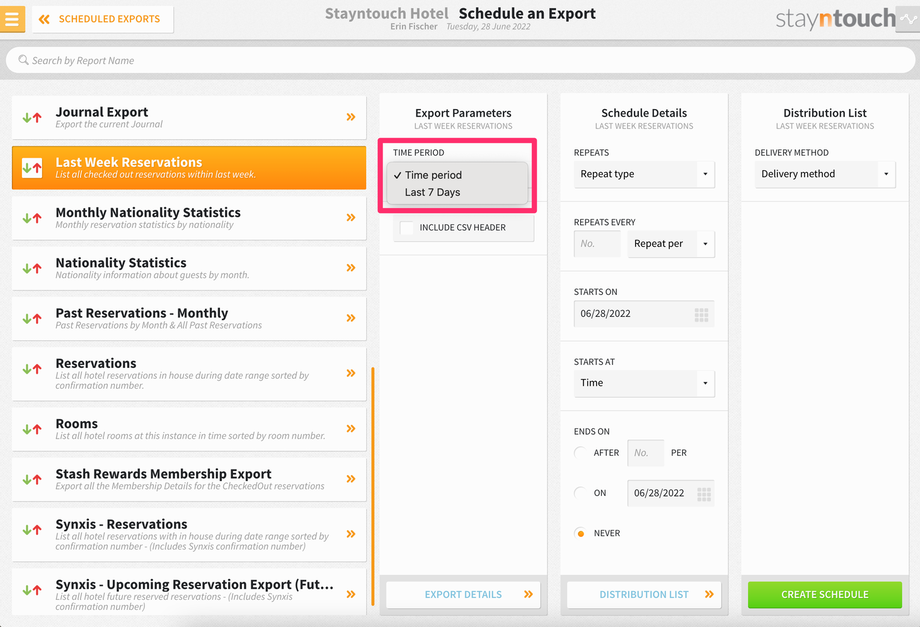The image size is (920, 627).
Task: Select Past Reservations - Monthly title
Action: (141, 313)
